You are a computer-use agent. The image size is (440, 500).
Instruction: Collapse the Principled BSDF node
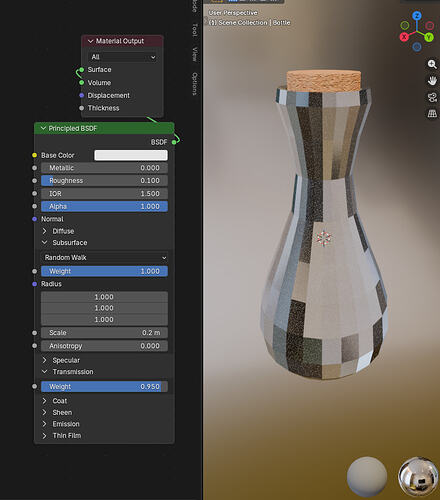pyautogui.click(x=43, y=128)
